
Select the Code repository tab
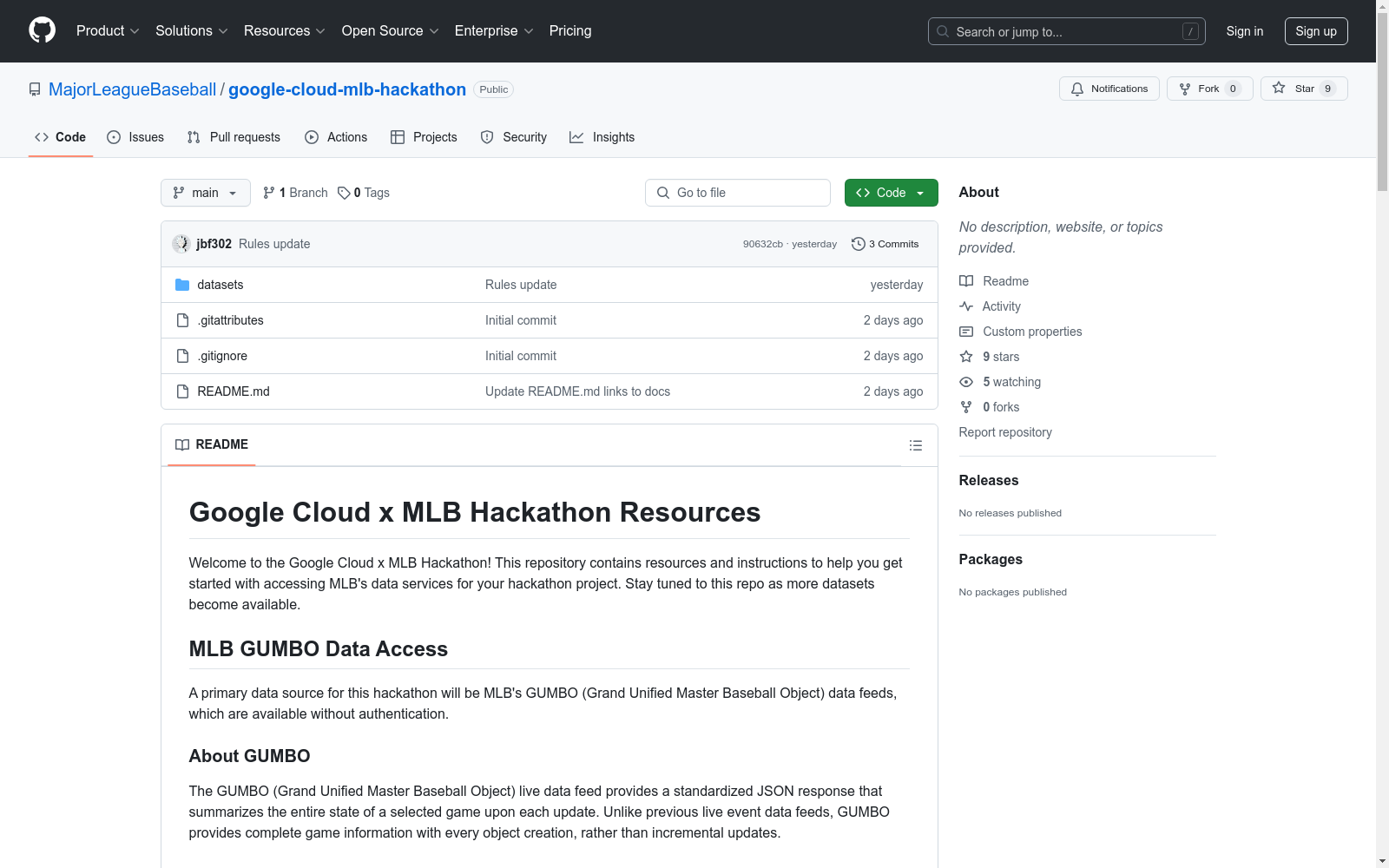61,137
